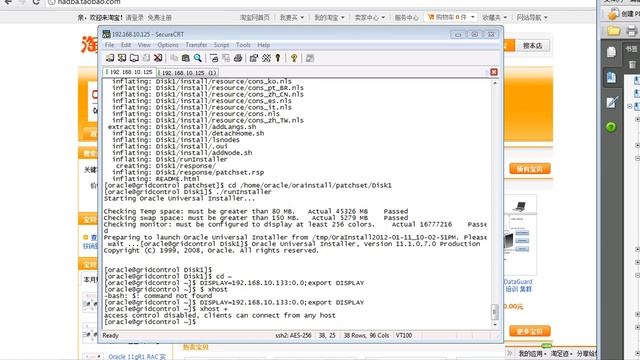
Task: Click 'Oracle 11gR1 RAC' link at page bottom
Action: click(137, 356)
